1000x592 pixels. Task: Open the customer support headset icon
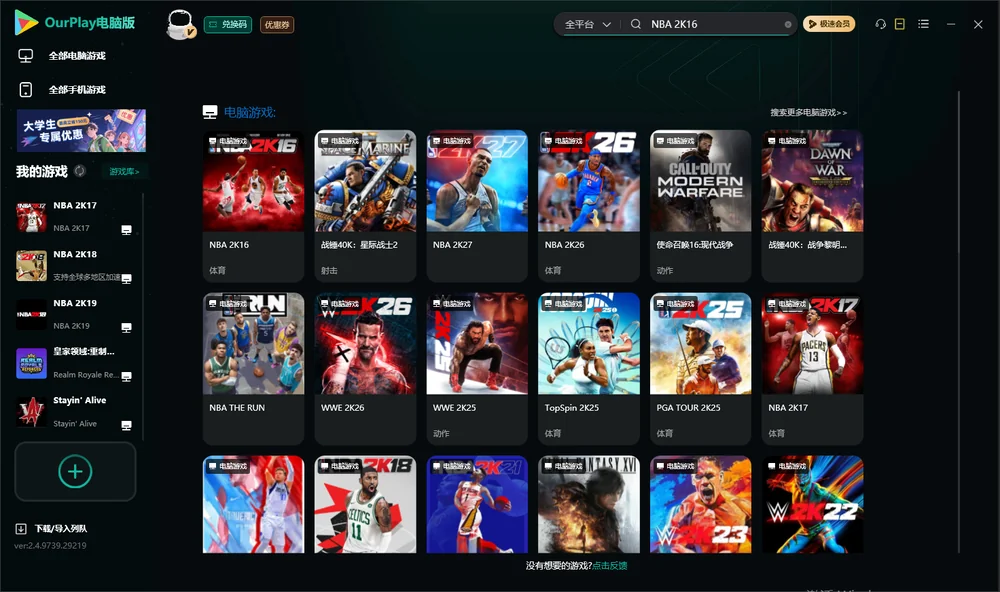(x=881, y=24)
